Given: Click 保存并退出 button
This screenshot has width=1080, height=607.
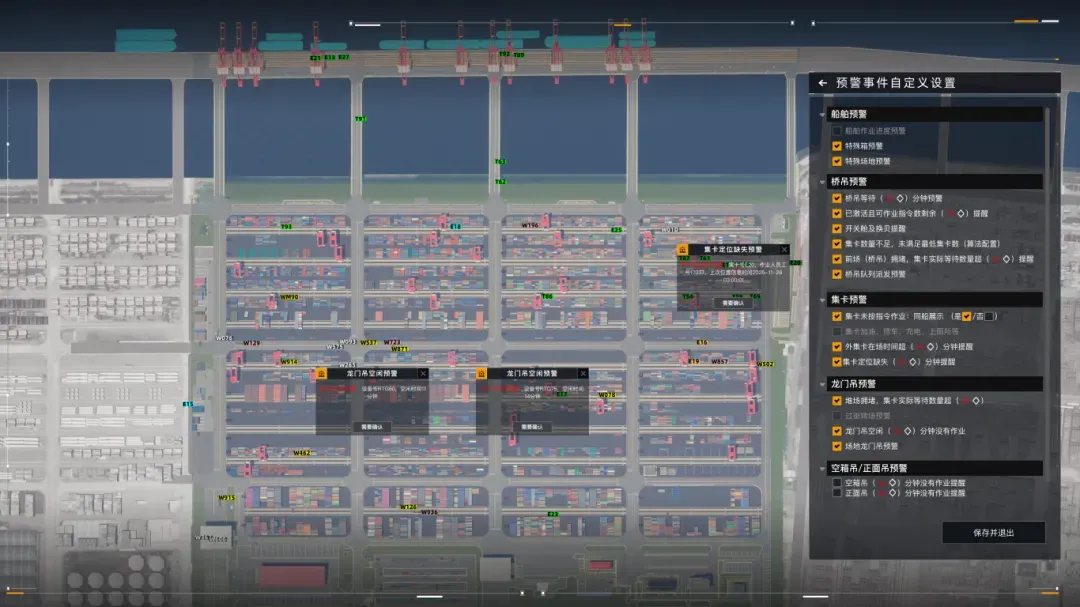Looking at the screenshot, I should coord(993,533).
